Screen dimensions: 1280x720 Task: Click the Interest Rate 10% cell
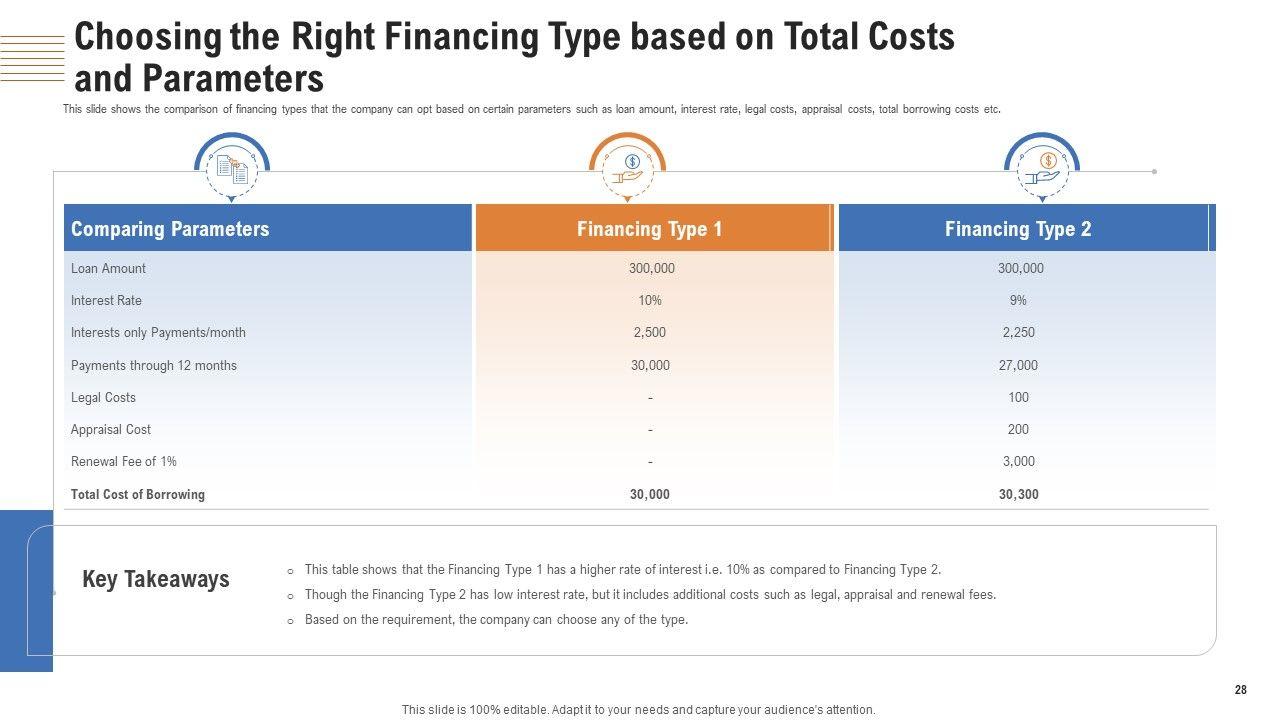coord(650,300)
